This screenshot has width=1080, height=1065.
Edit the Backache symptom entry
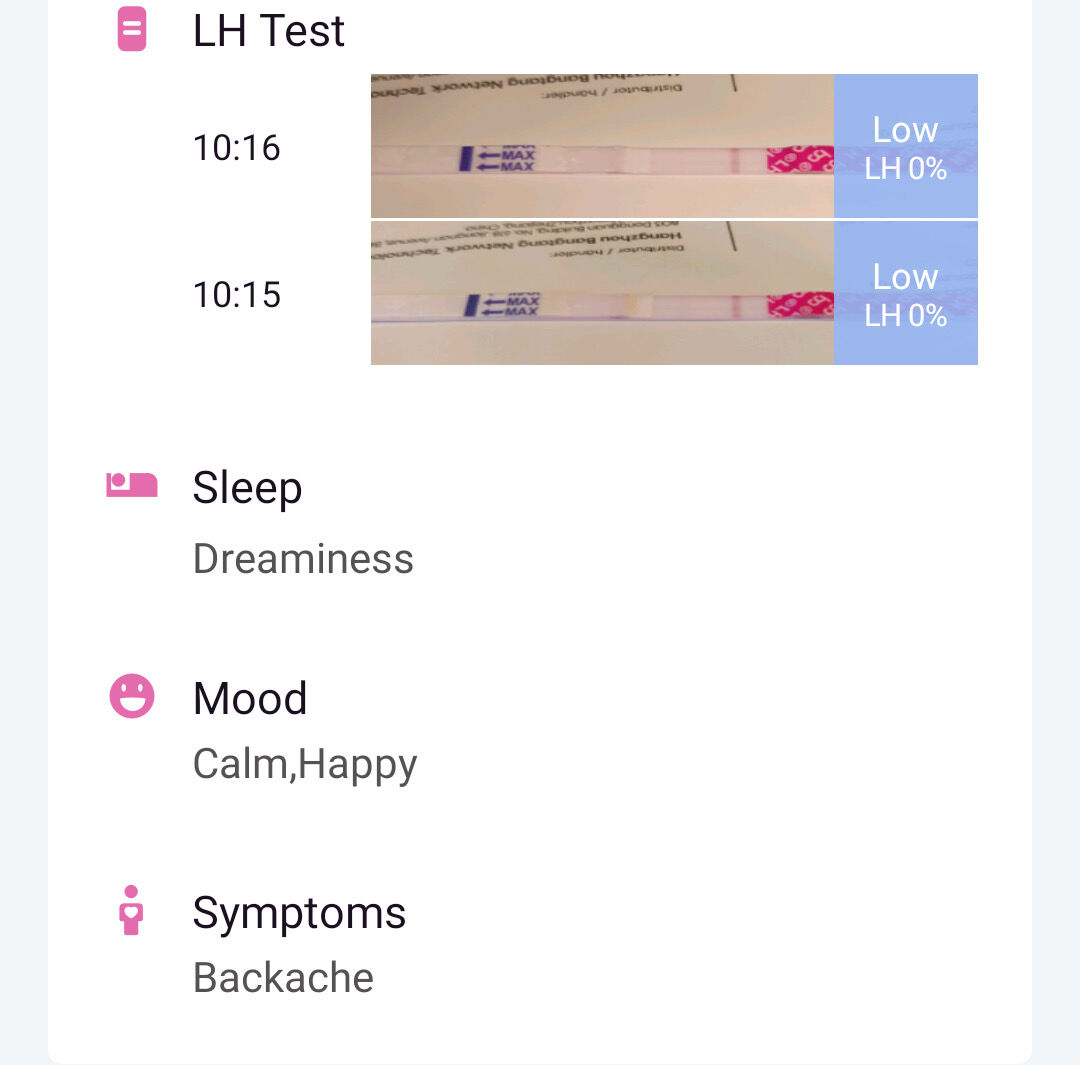[283, 978]
